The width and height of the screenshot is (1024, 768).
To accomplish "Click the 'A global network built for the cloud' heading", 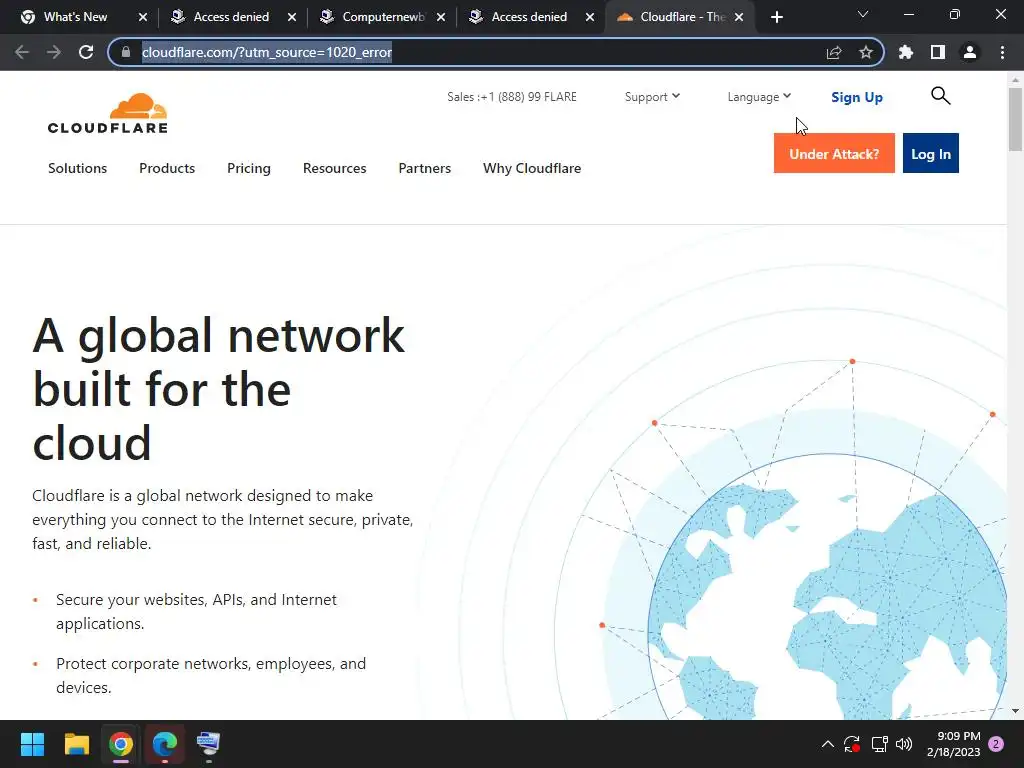I will coord(218,389).
